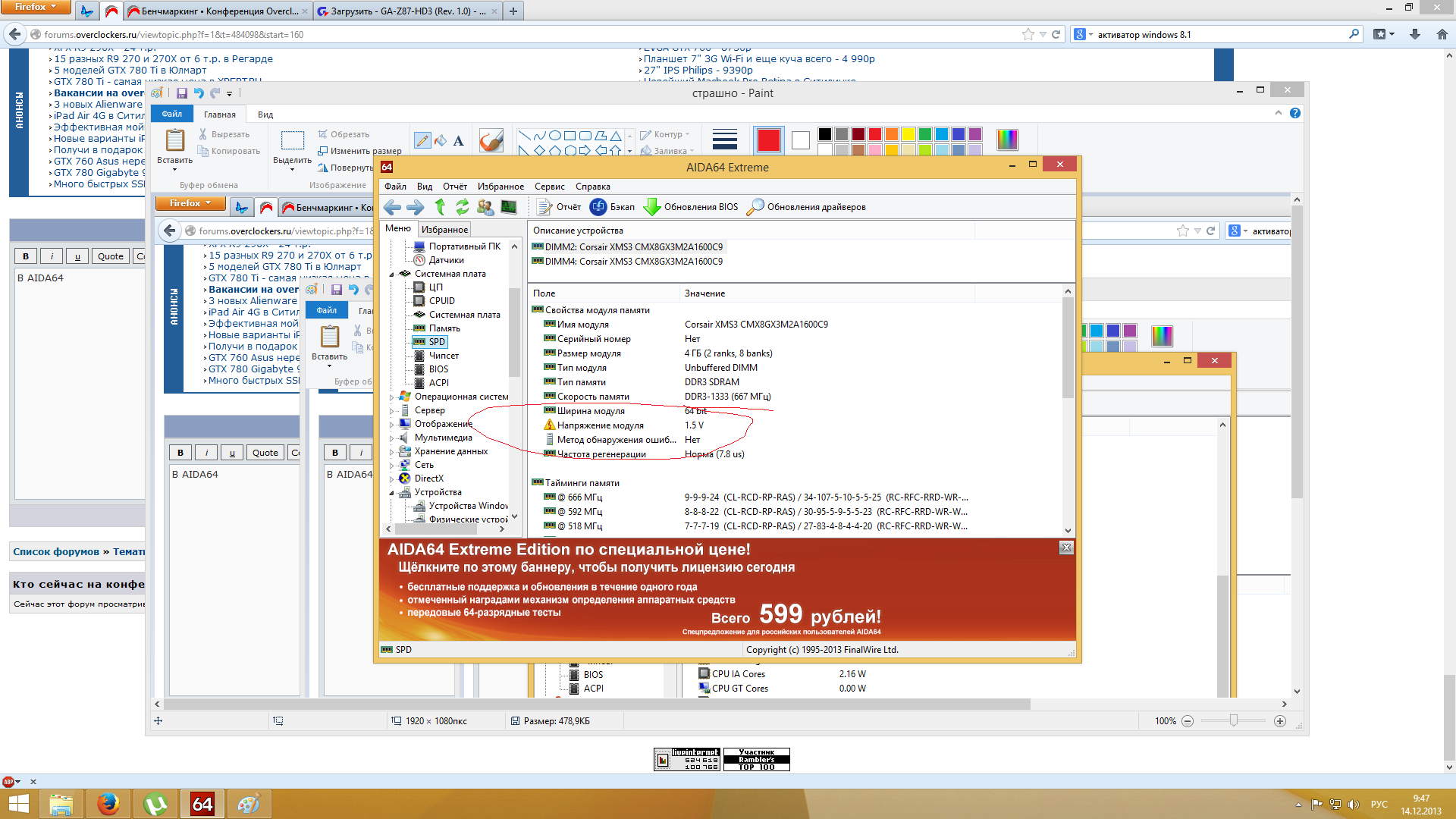Switch to the Избранное tab
The width and height of the screenshot is (1456, 819).
[444, 229]
